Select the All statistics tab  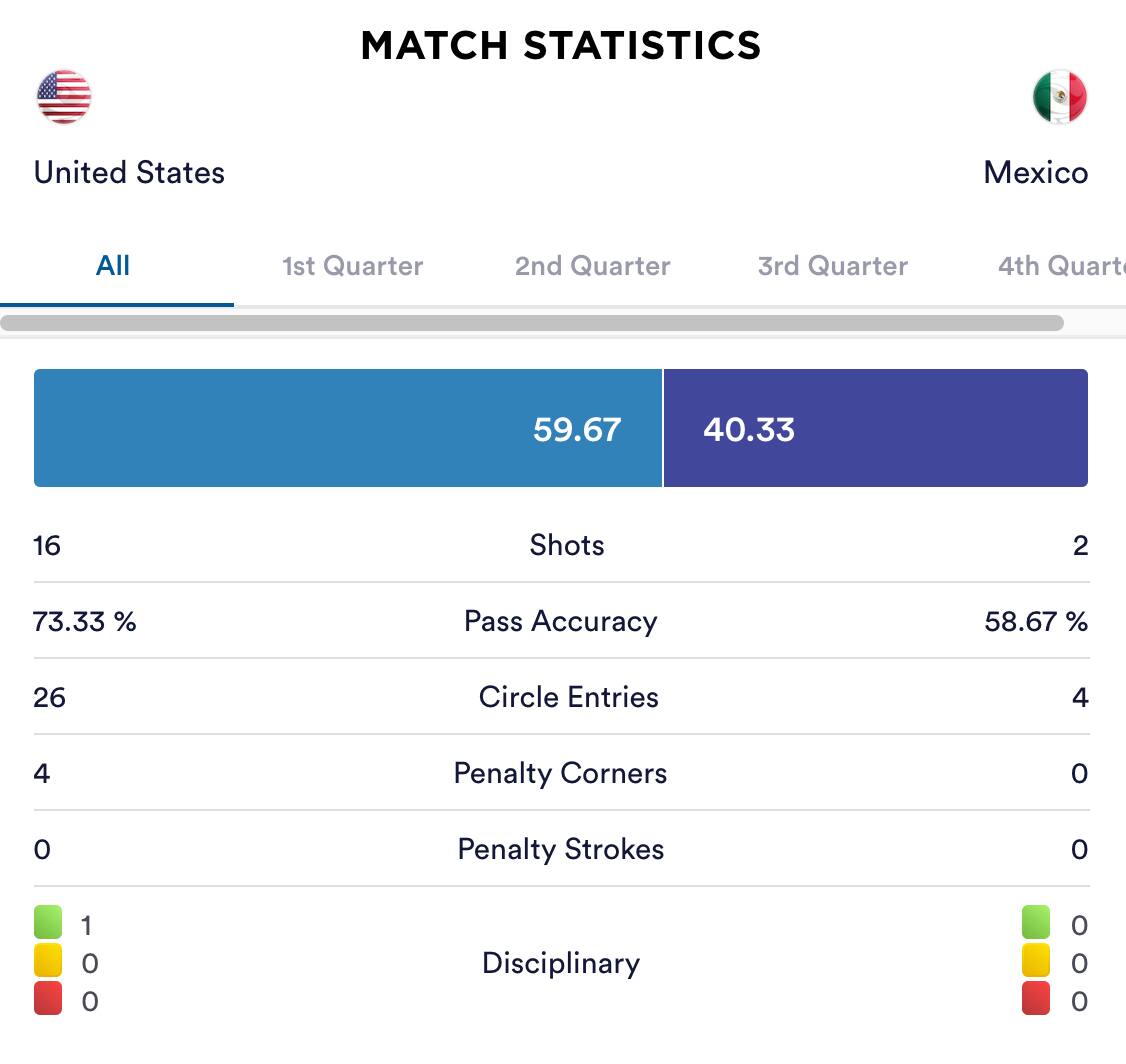point(113,266)
